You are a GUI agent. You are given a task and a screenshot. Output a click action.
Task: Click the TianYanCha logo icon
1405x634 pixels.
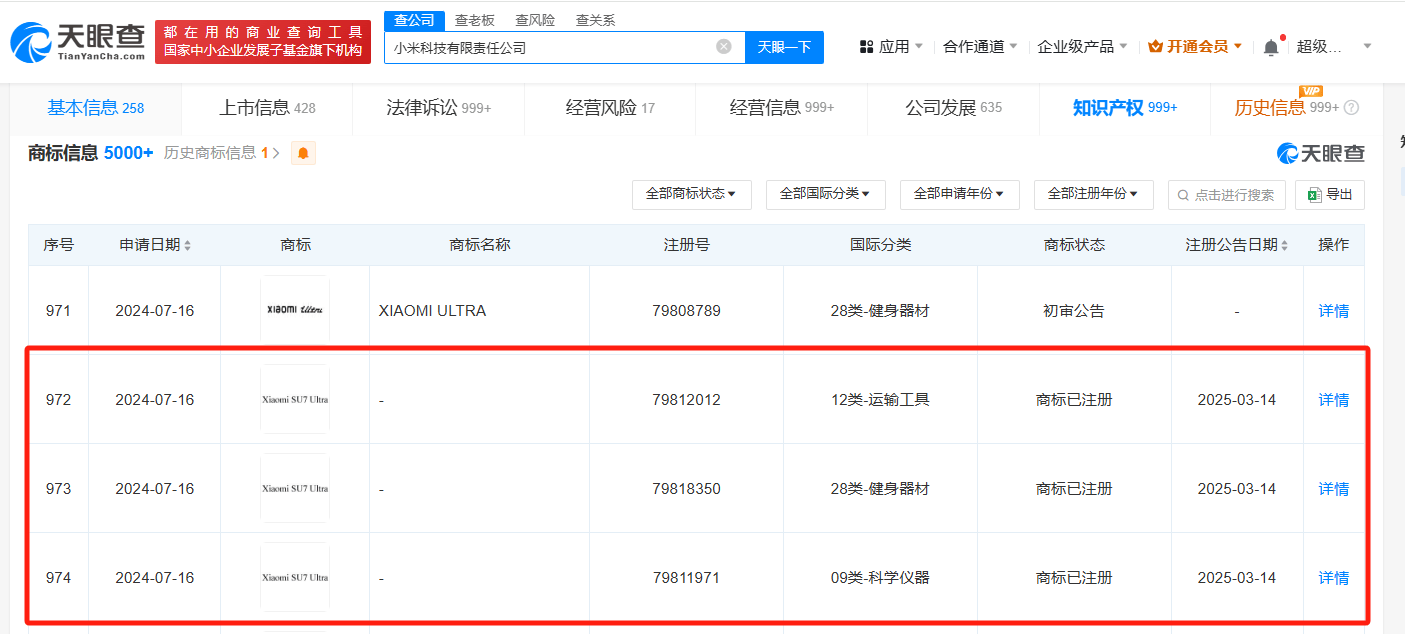click(30, 42)
